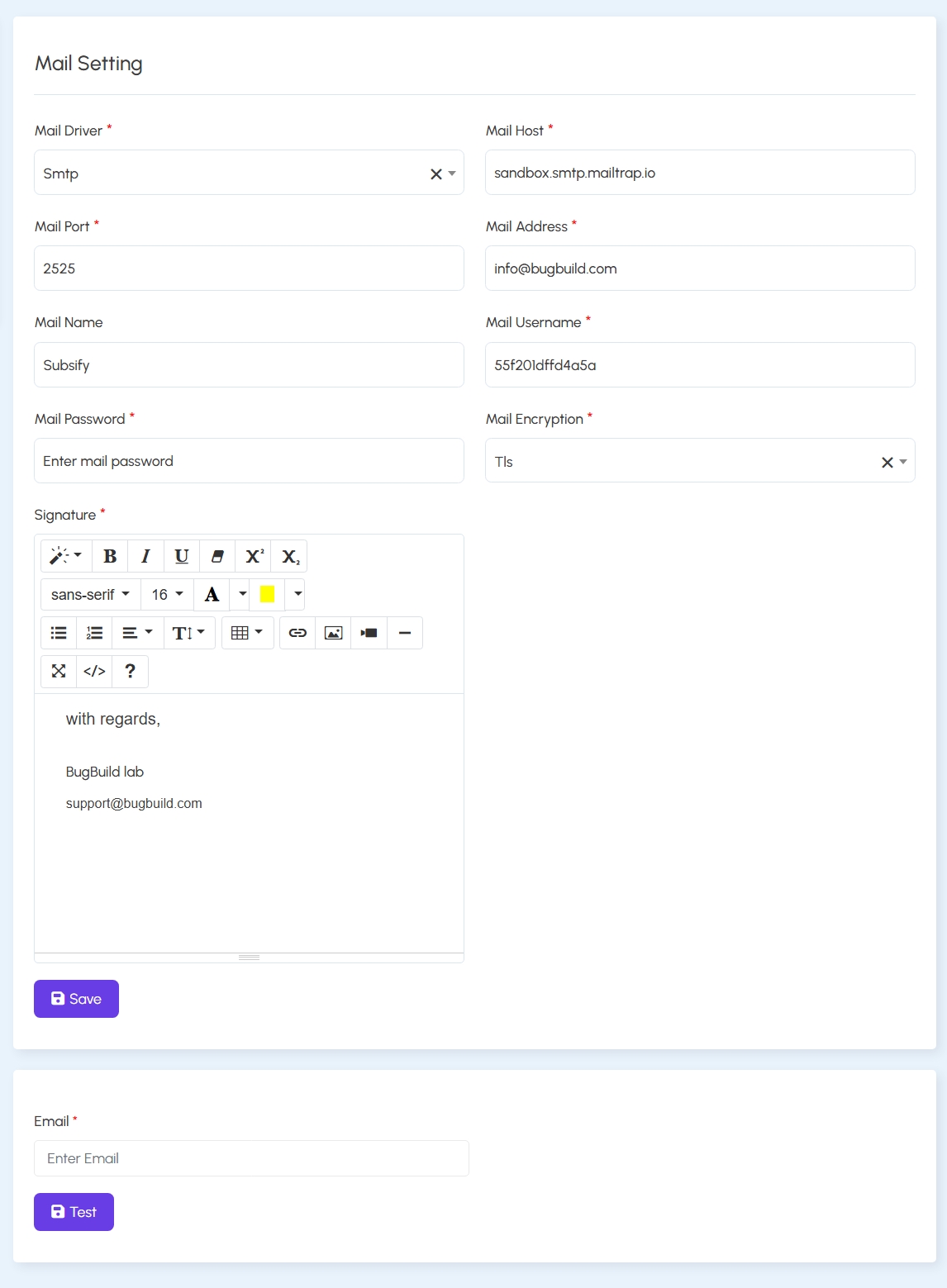Insert a horizontal rule line
The image size is (947, 1288).
click(405, 633)
